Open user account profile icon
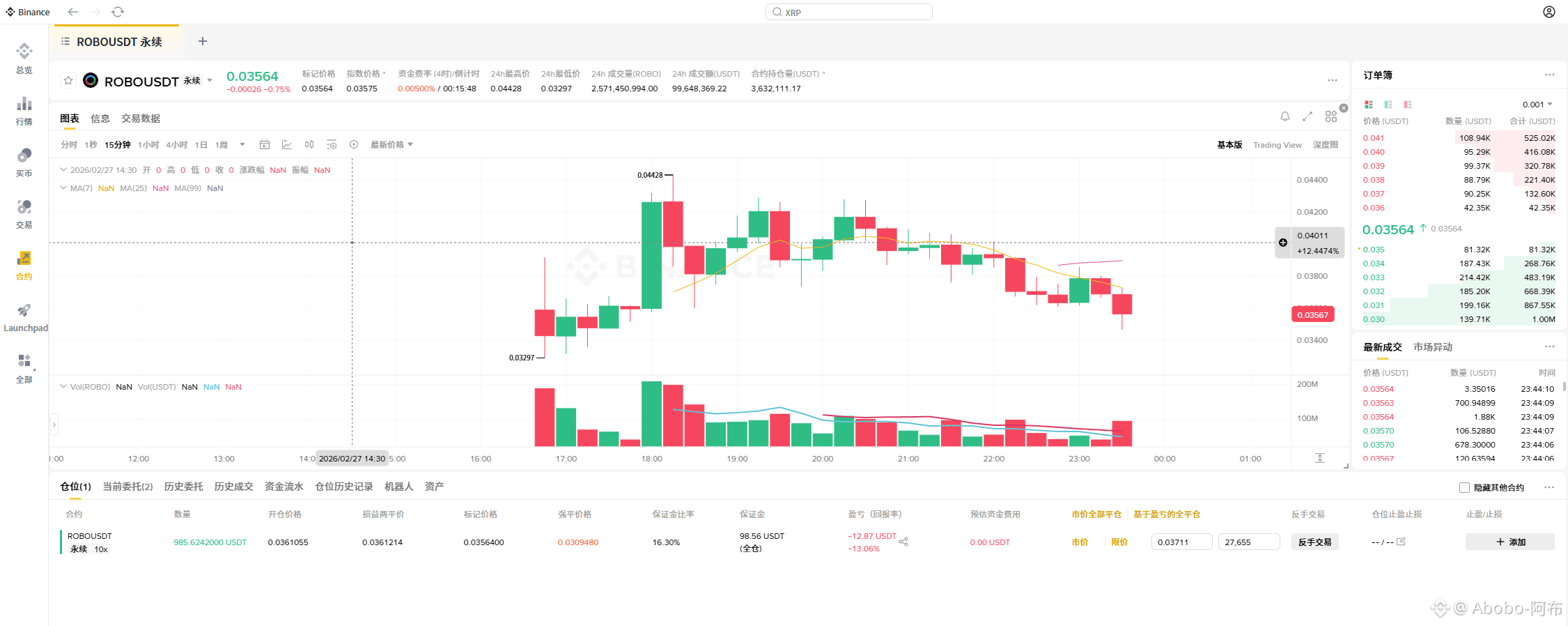1568x626 pixels. click(x=1548, y=12)
